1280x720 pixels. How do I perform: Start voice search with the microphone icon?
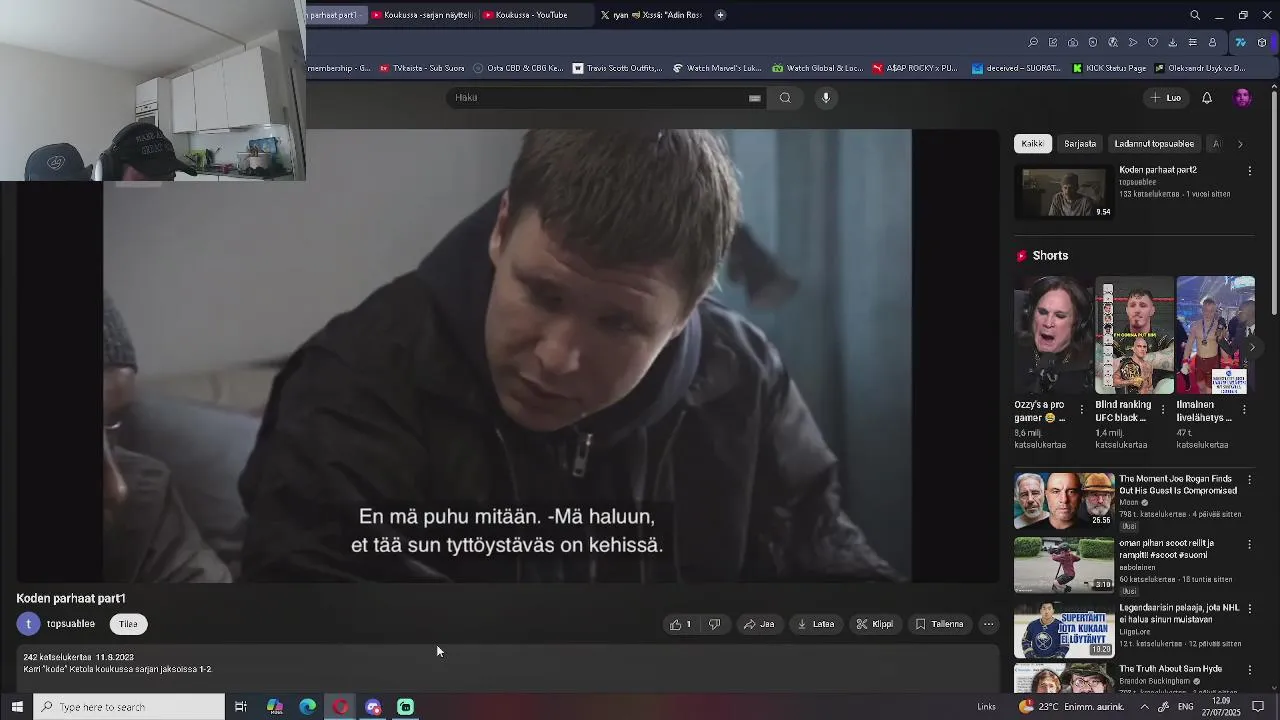(x=826, y=98)
